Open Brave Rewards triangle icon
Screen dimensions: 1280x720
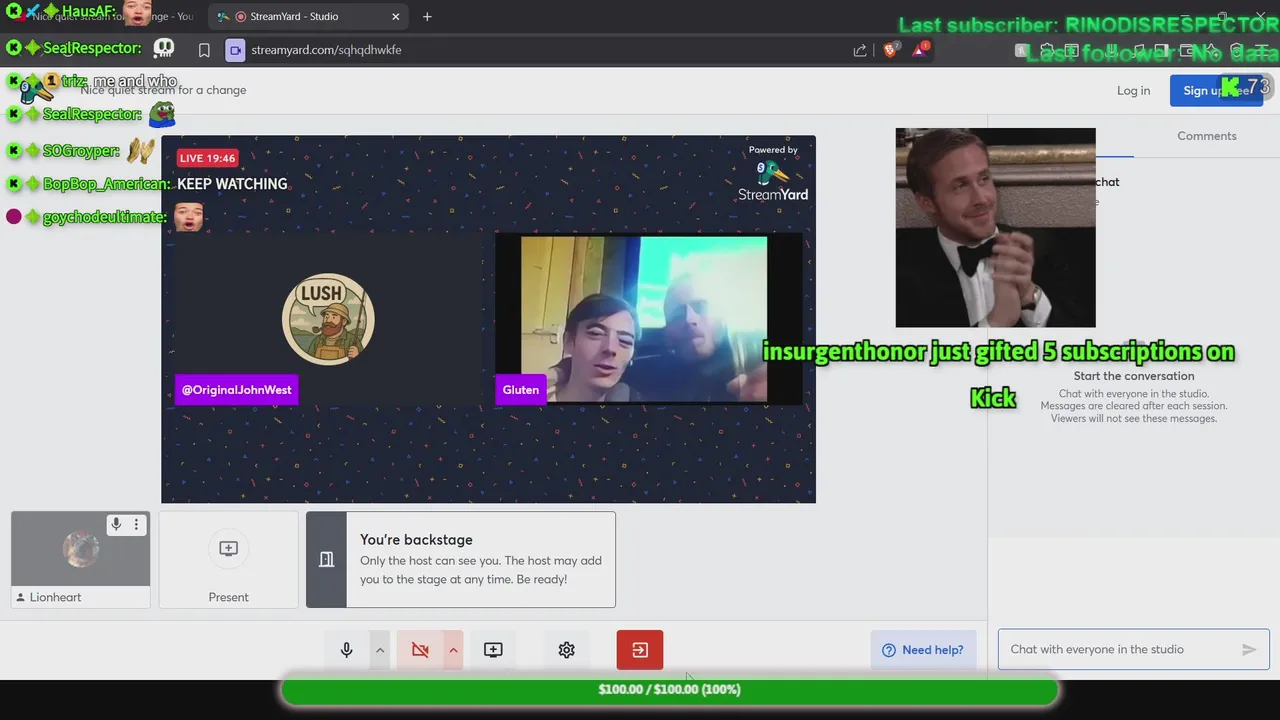[919, 50]
